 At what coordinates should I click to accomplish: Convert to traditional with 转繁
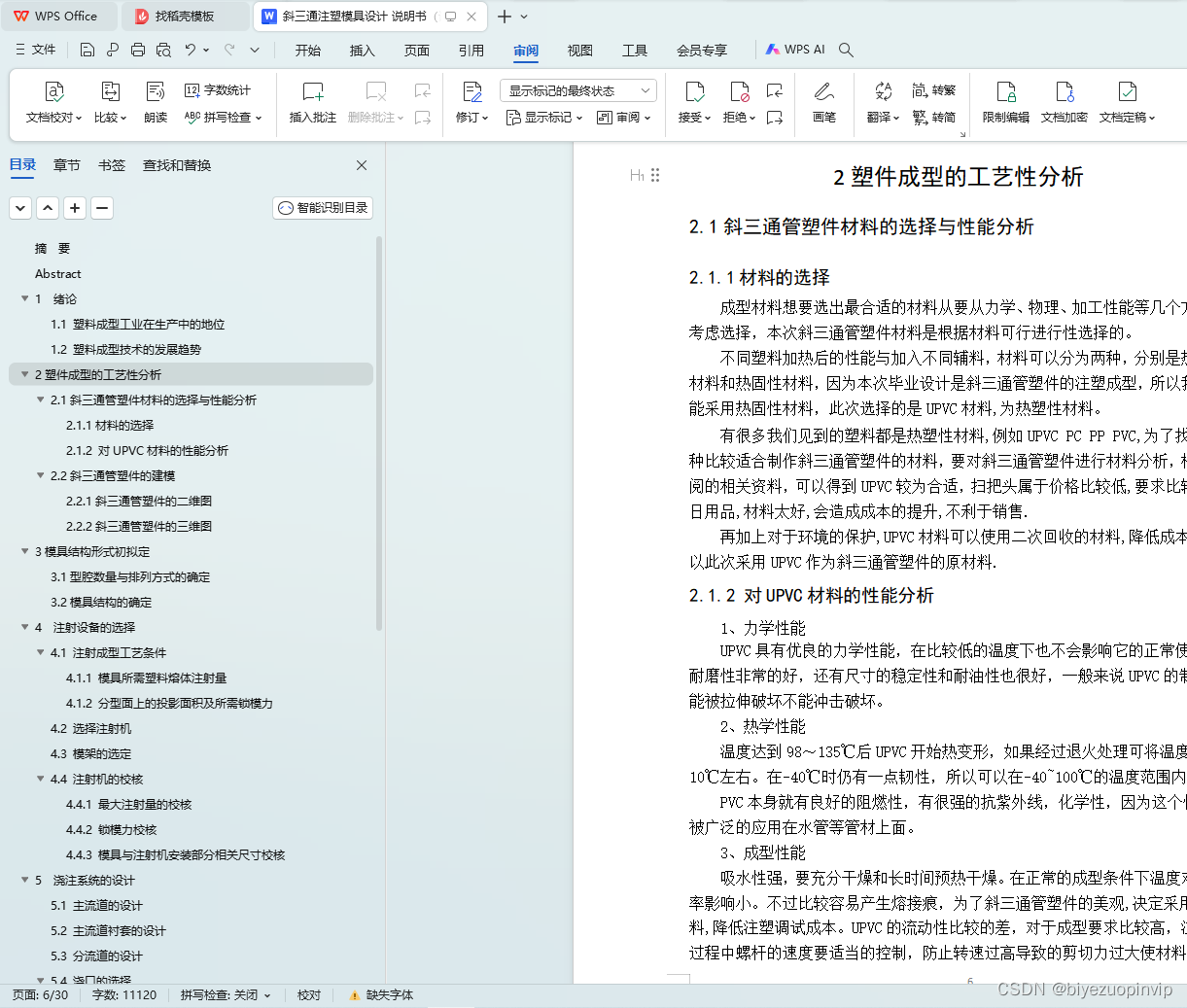point(934,90)
